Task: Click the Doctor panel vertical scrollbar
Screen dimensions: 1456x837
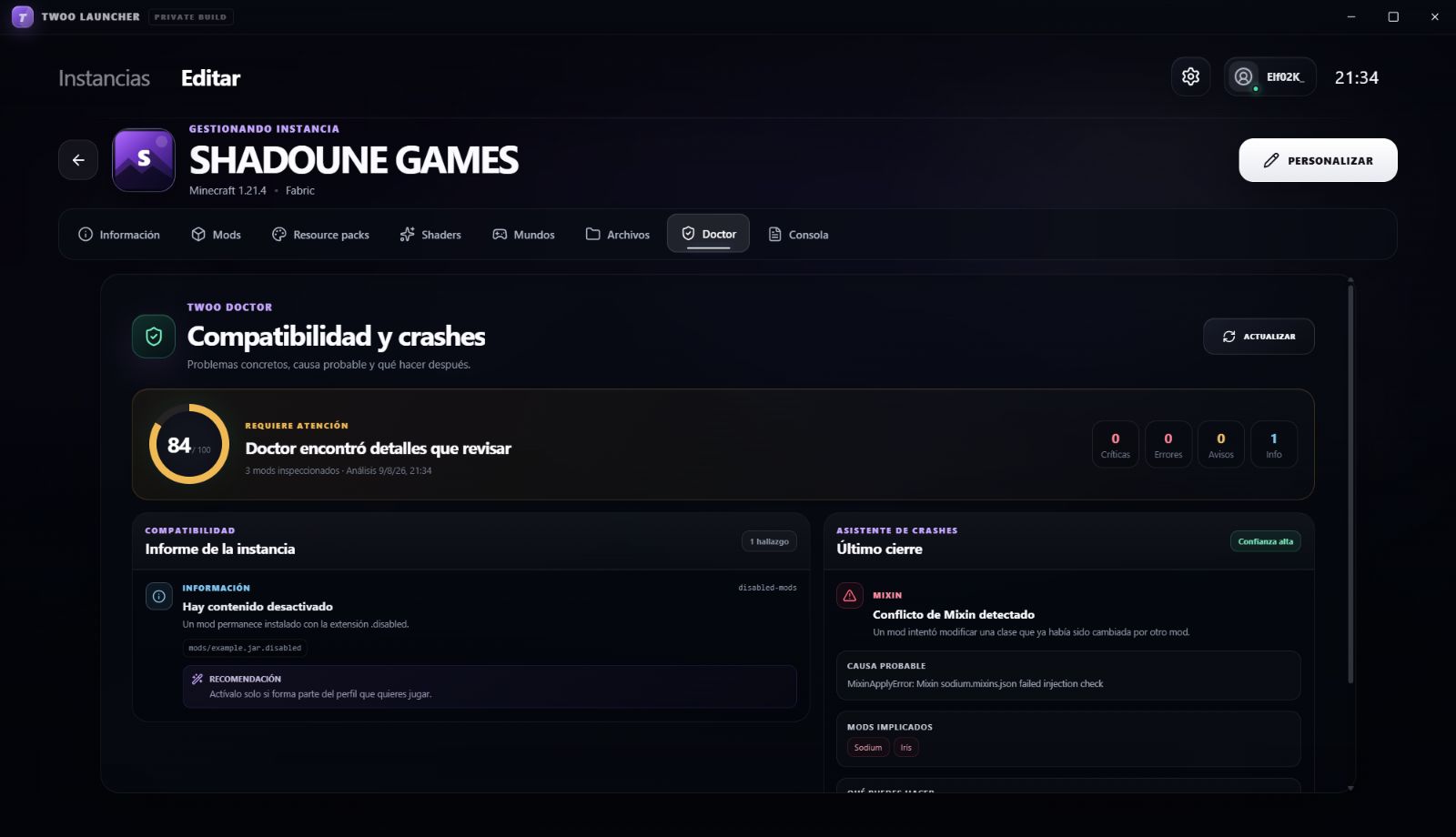Action: coord(1350,483)
